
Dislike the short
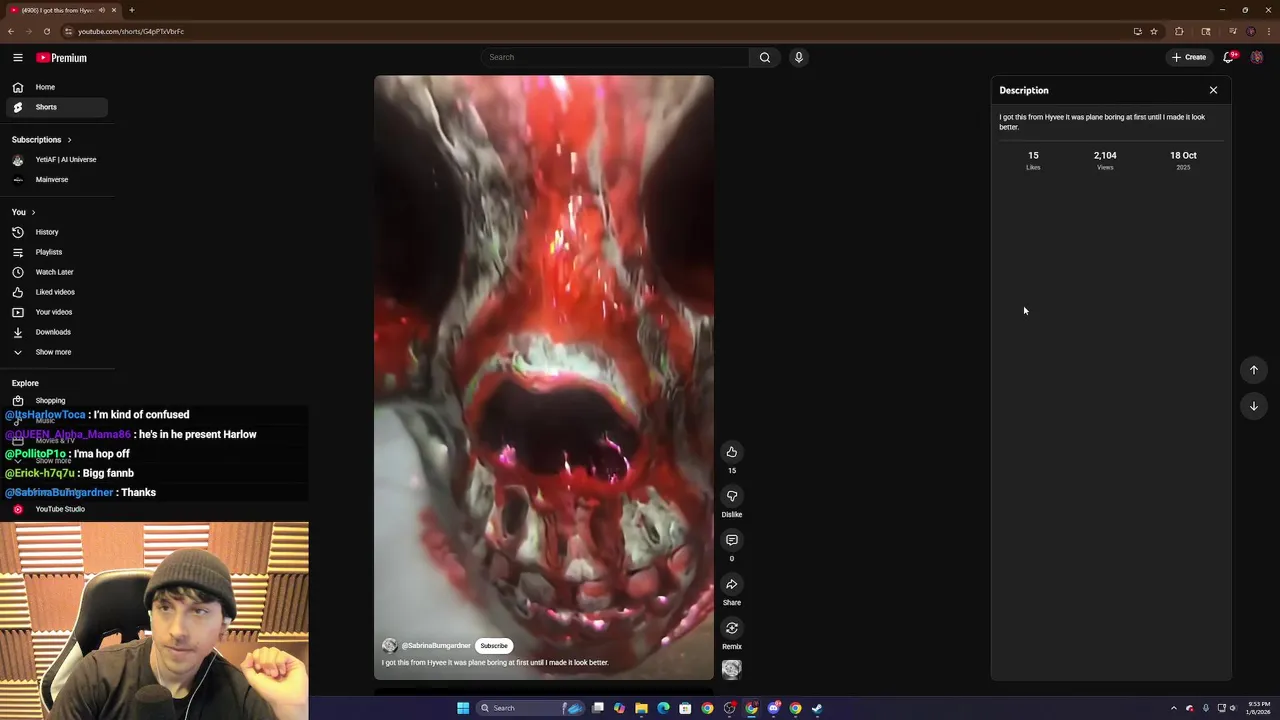pyautogui.click(x=732, y=496)
